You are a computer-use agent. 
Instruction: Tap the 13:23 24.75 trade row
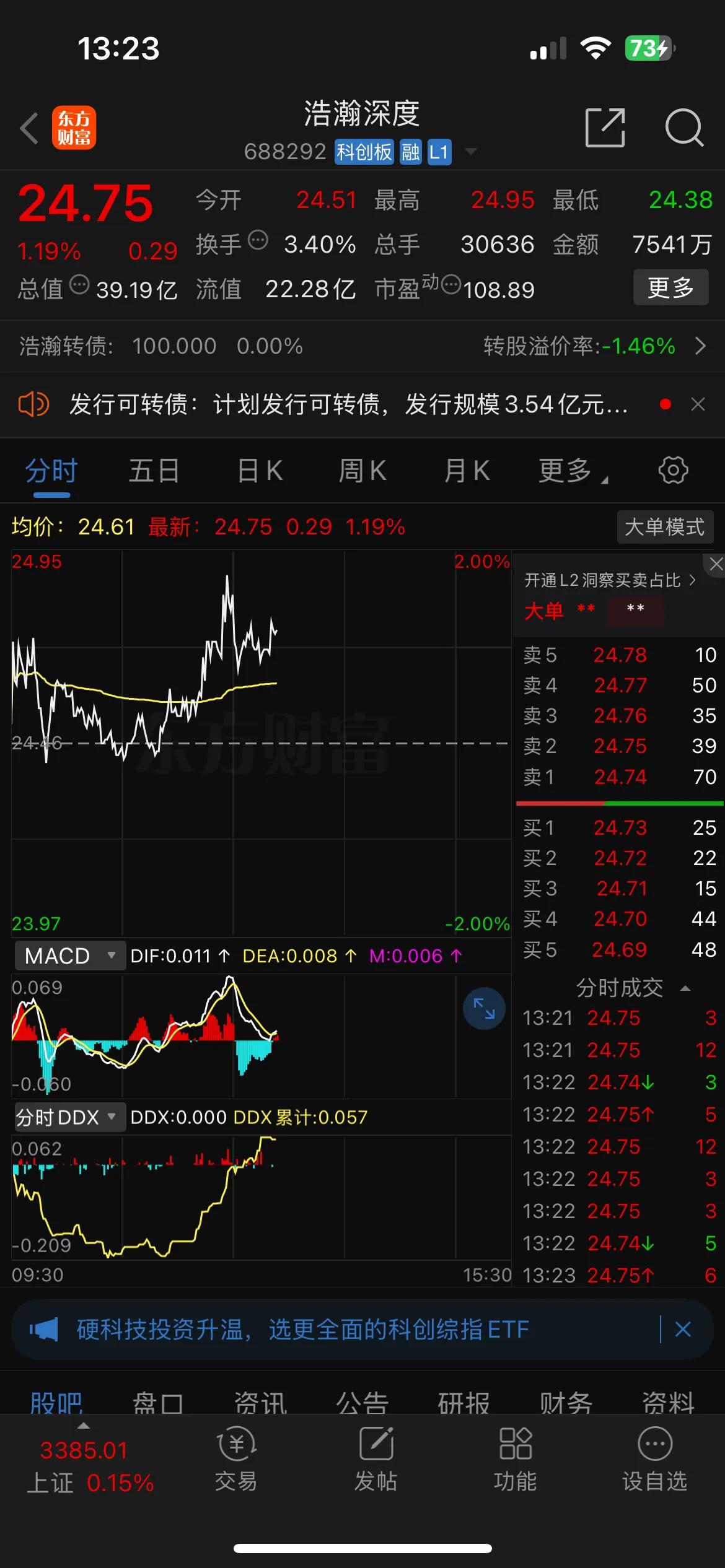click(620, 1275)
